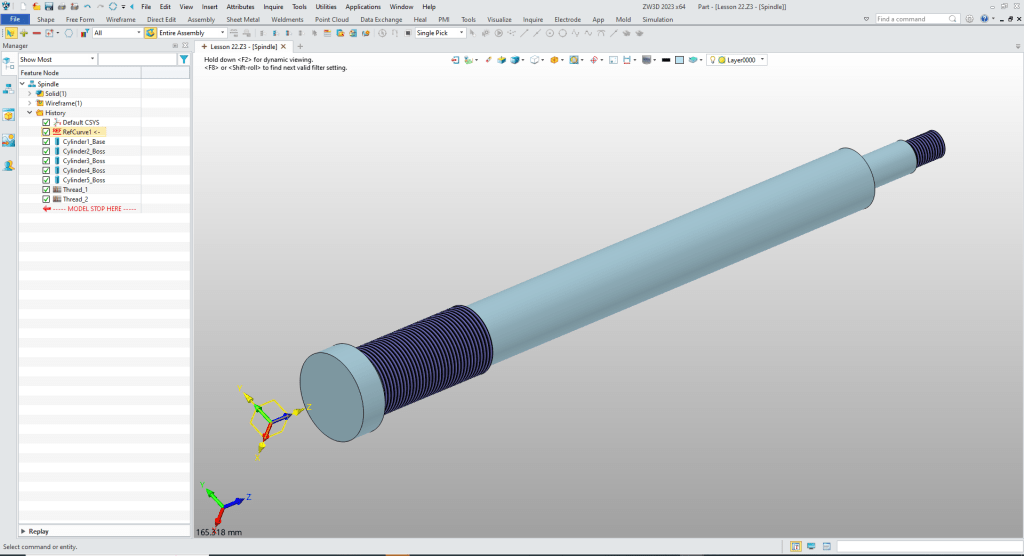The image size is (1024, 556).
Task: Click the light blue face color swatch
Action: point(678,60)
